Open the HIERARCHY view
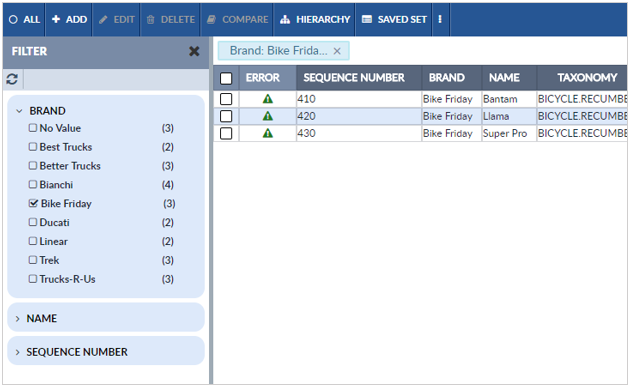The height and width of the screenshot is (388, 633). pyautogui.click(x=314, y=20)
